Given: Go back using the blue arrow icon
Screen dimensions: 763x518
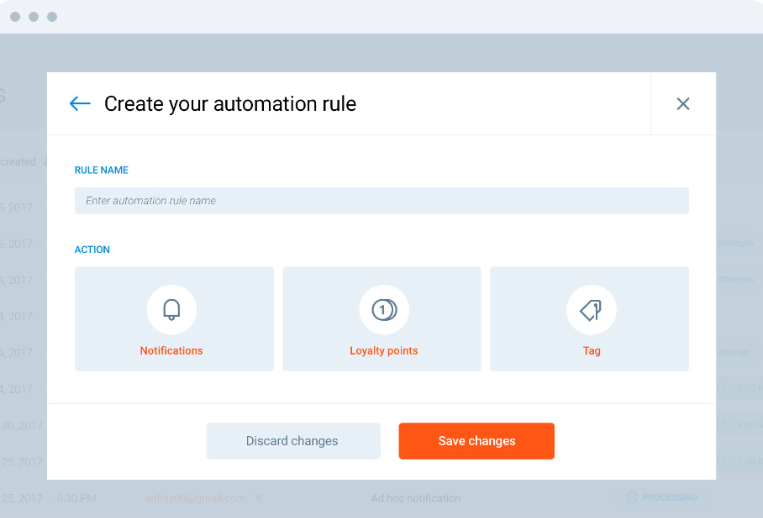Looking at the screenshot, I should [x=80, y=104].
